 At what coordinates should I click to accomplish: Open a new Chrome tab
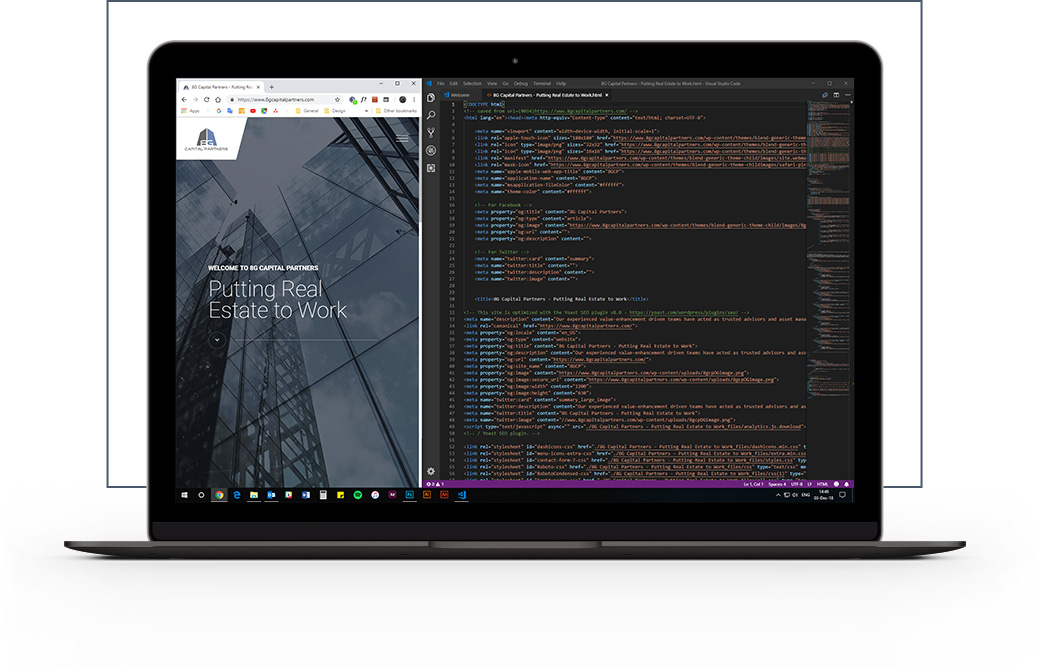tap(271, 87)
